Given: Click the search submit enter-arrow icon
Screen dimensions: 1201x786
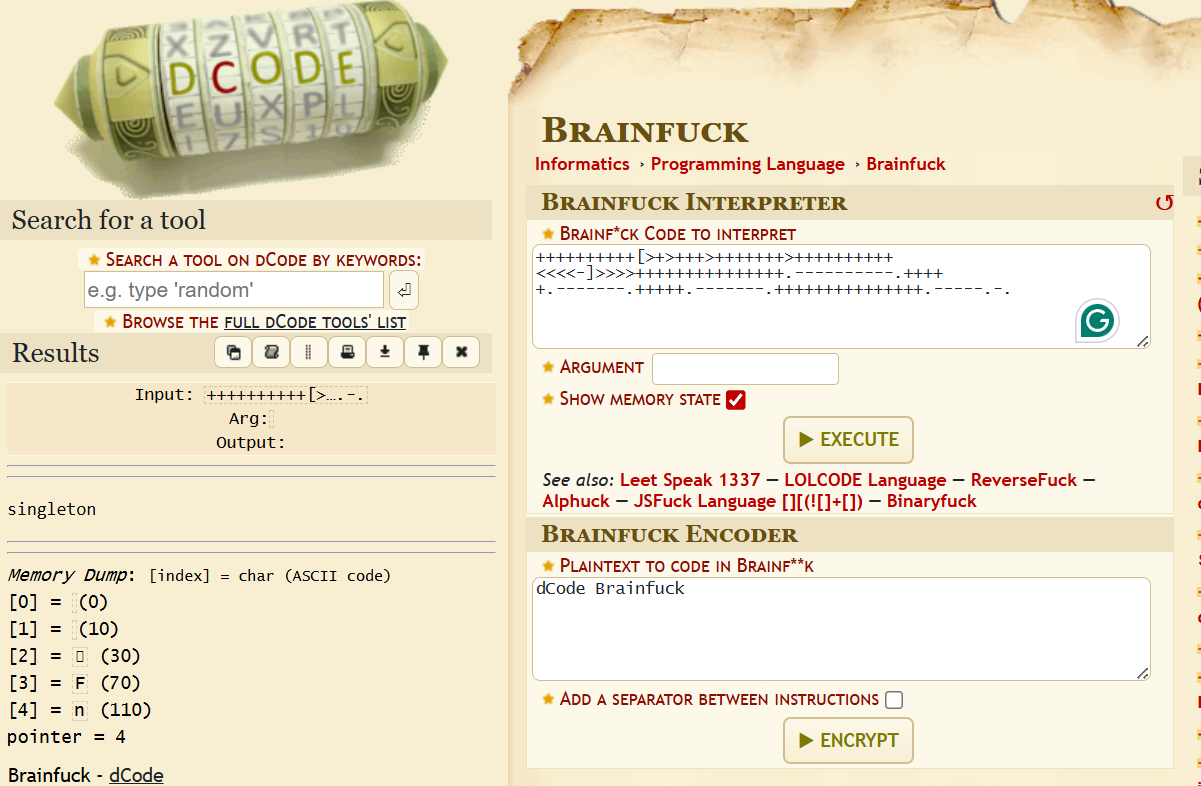Looking at the screenshot, I should (x=404, y=291).
